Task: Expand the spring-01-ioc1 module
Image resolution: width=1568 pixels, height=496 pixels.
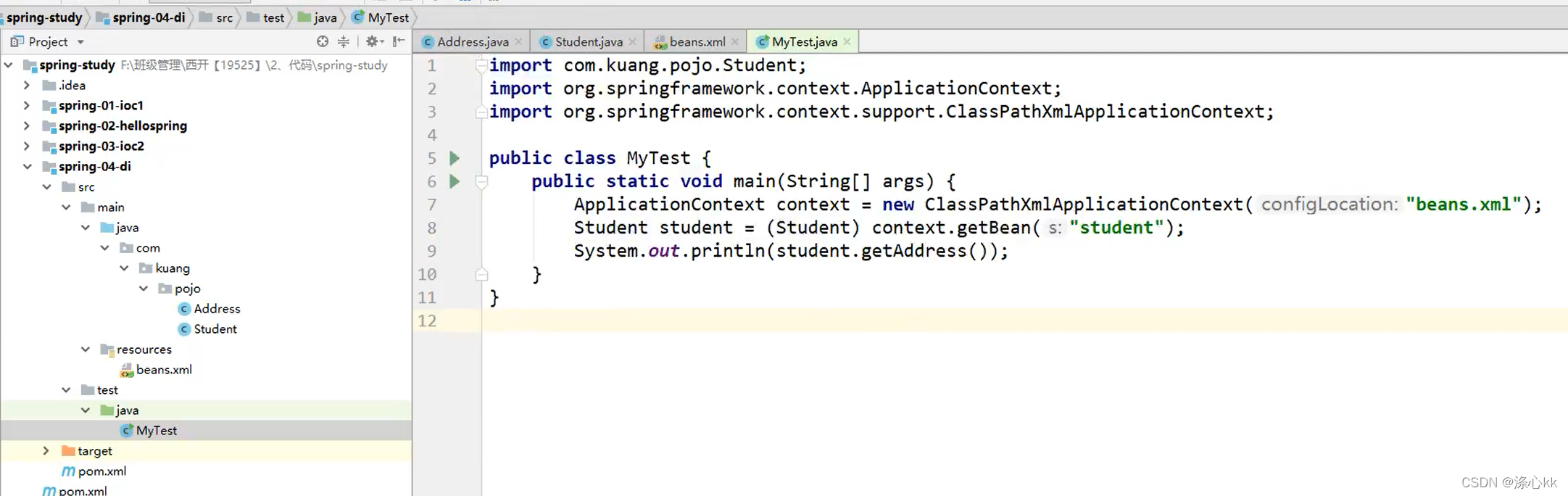Action: 27,106
